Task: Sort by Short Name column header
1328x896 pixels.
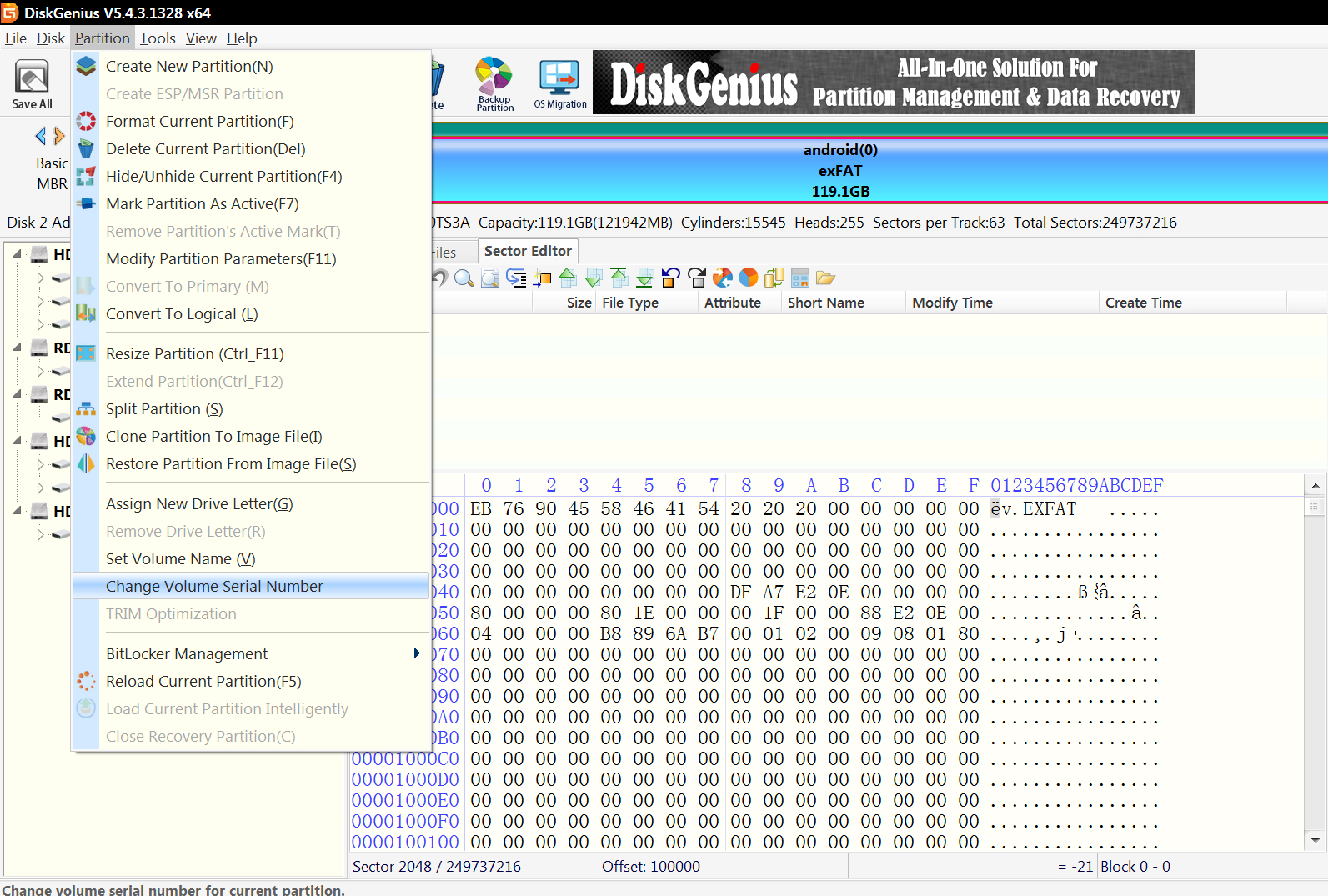Action: coord(826,303)
